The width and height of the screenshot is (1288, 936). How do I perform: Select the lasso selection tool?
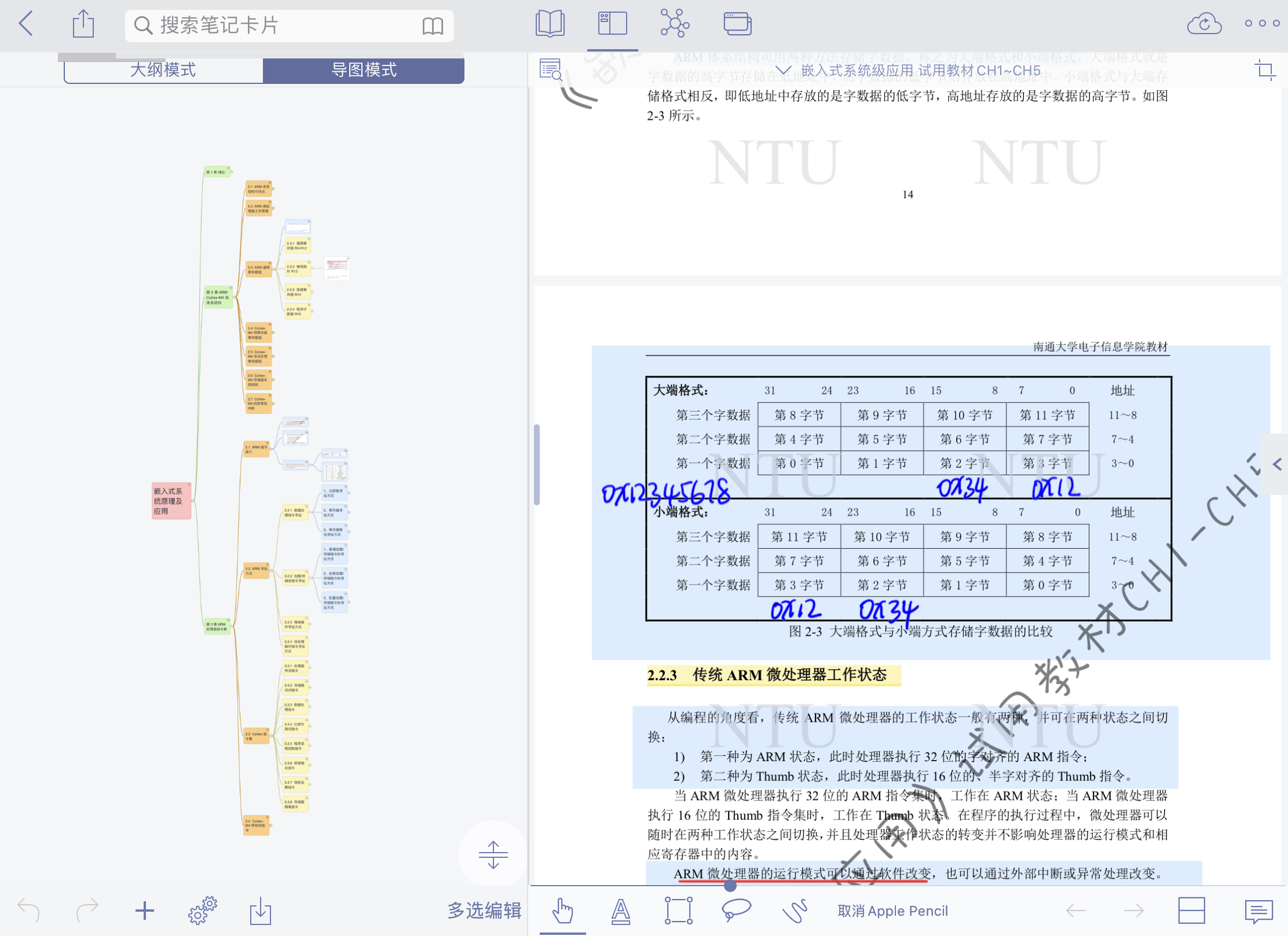coord(736,910)
